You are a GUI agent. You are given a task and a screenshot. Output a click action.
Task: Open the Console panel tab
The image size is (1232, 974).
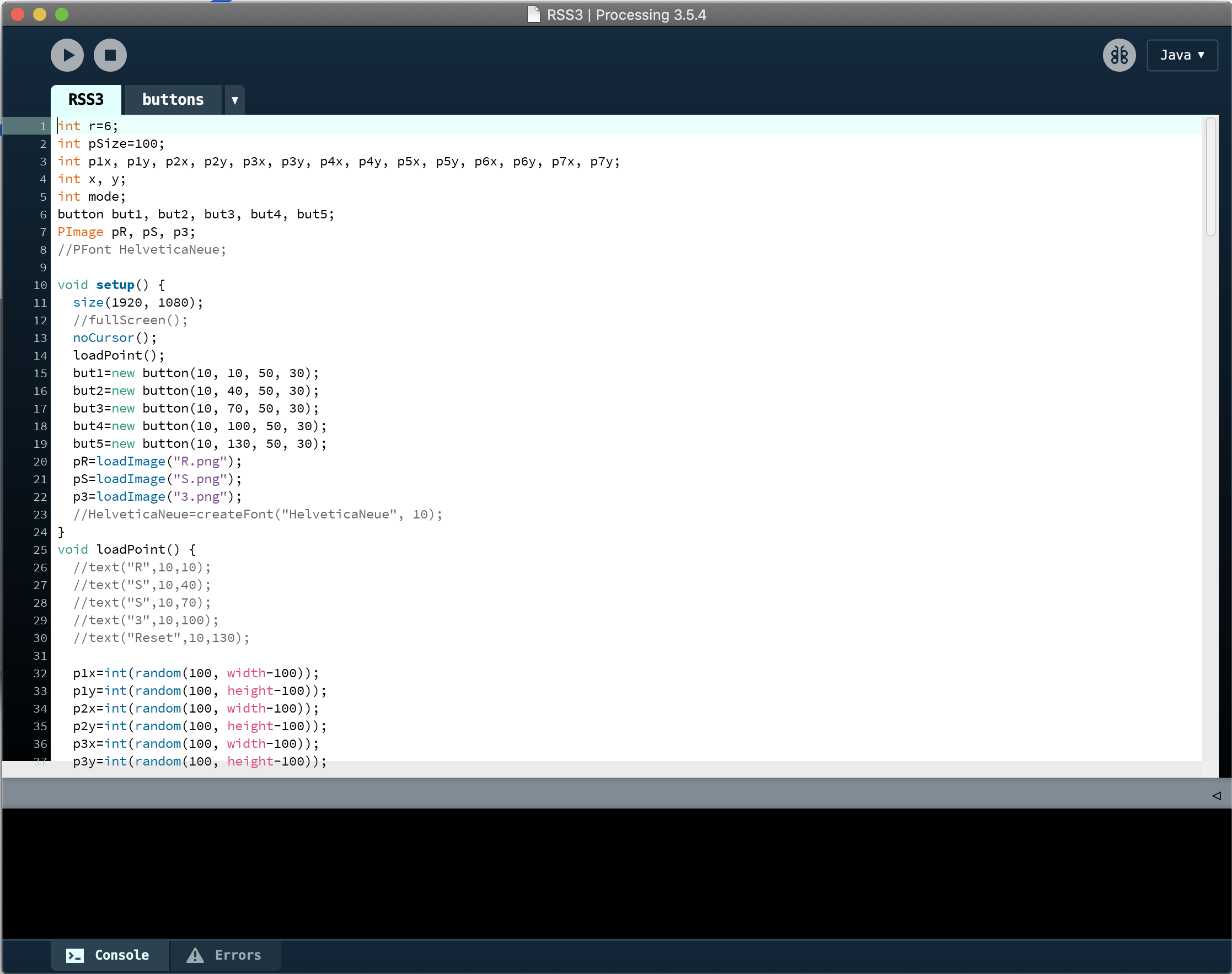(109, 955)
